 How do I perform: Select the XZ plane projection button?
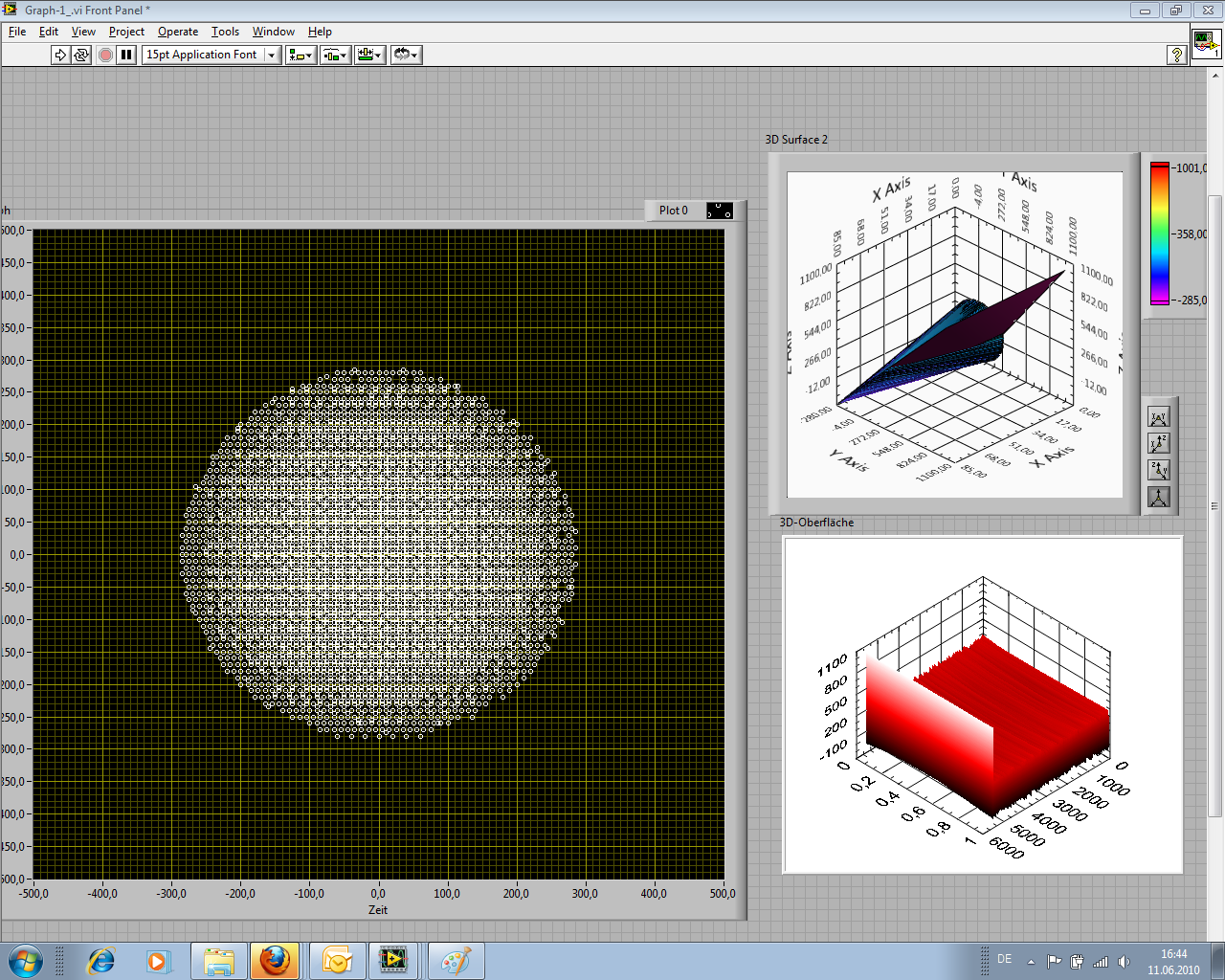pos(1159,443)
